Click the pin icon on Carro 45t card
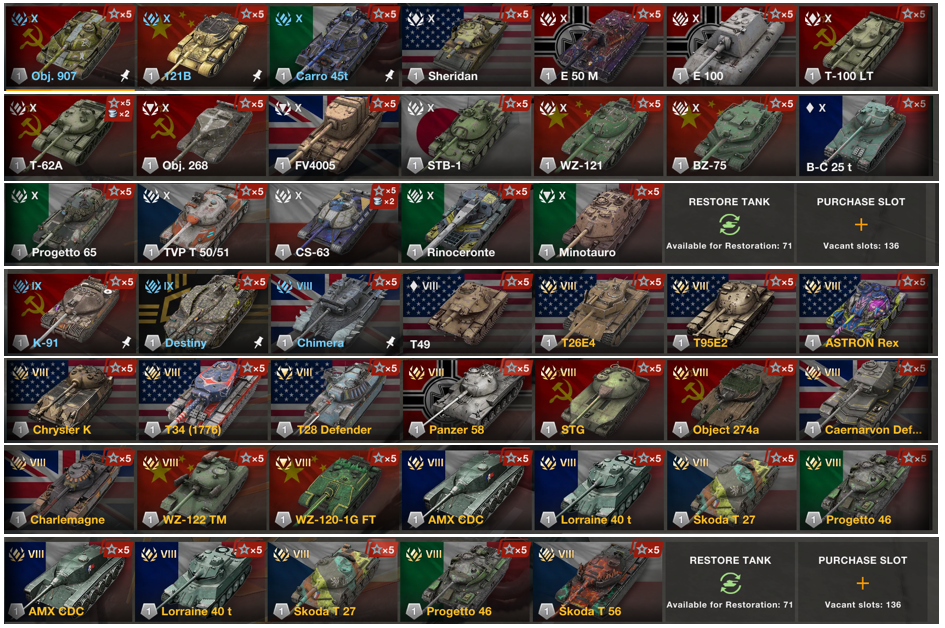The width and height of the screenshot is (945, 628). click(x=389, y=76)
